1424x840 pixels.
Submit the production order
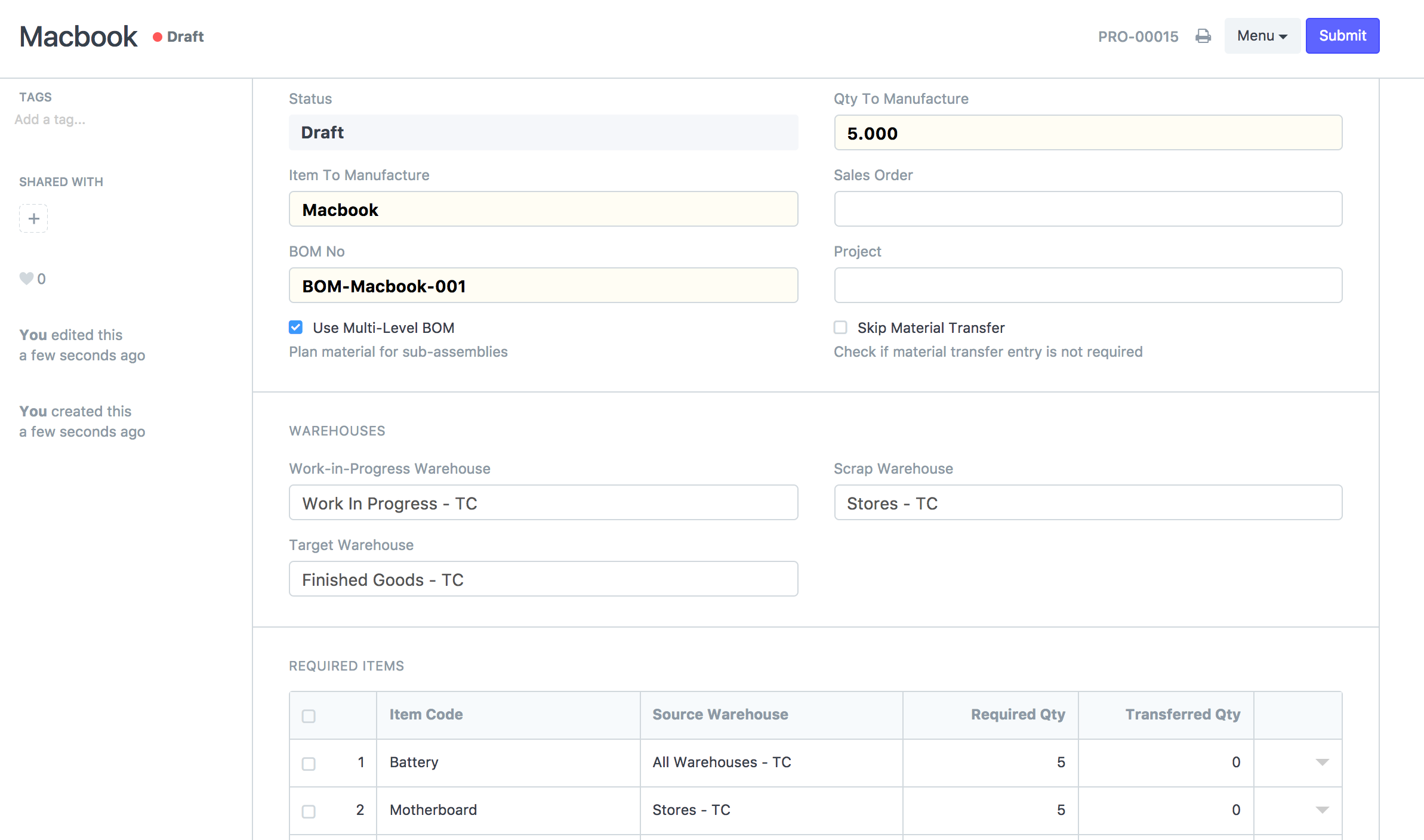[1342, 36]
